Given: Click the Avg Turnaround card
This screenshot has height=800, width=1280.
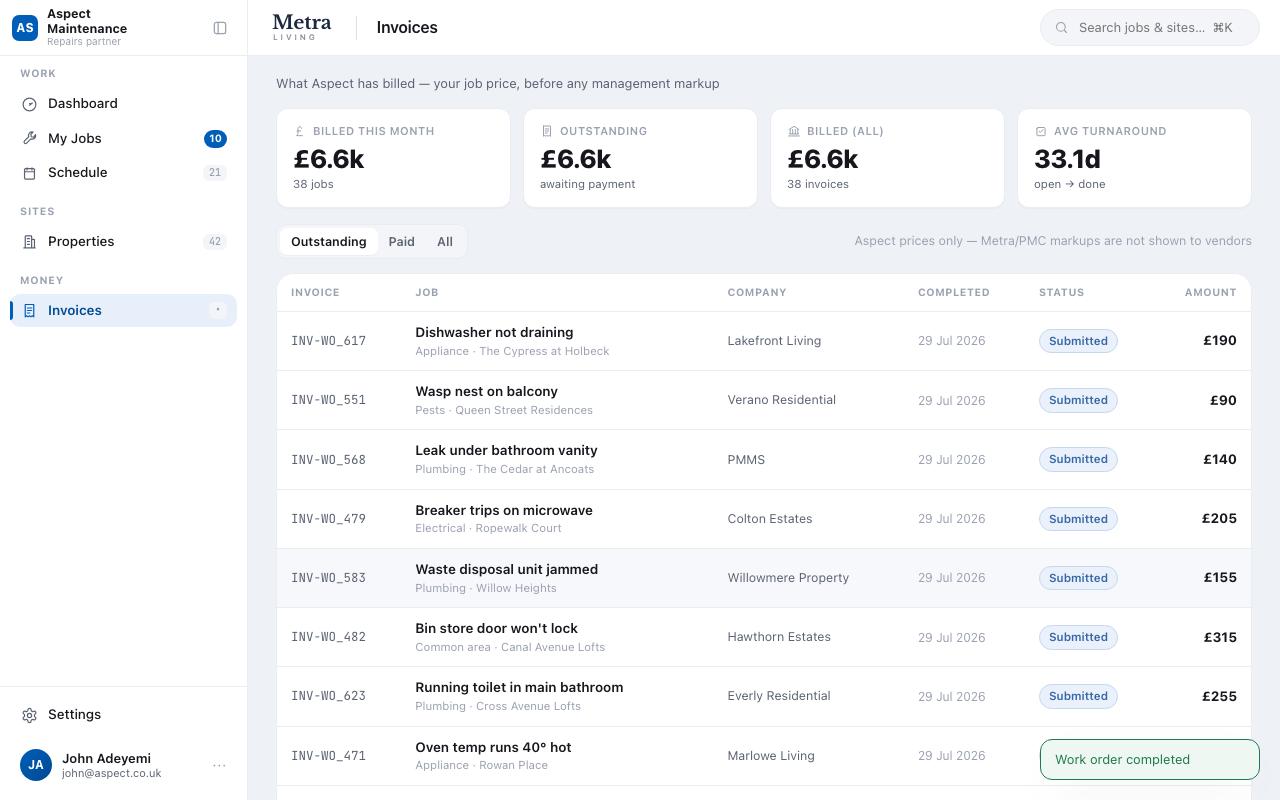Looking at the screenshot, I should [x=1135, y=158].
